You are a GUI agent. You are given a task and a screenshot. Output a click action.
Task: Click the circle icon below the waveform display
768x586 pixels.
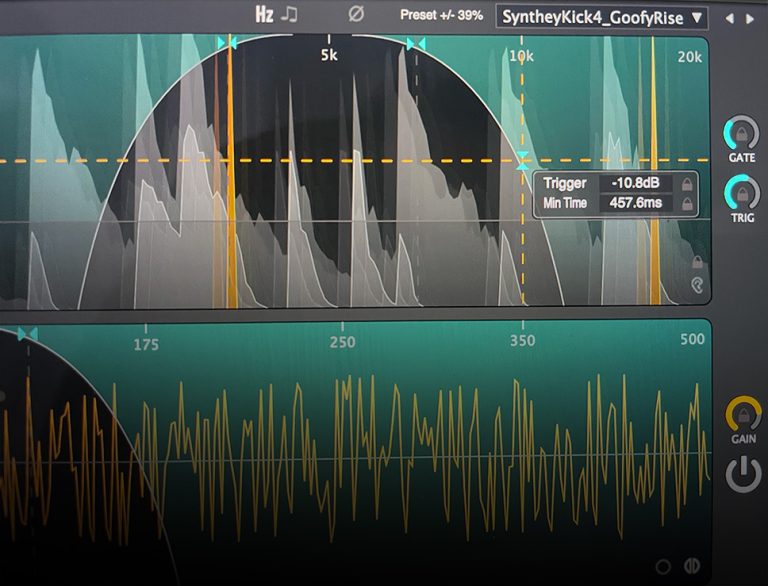pyautogui.click(x=664, y=566)
